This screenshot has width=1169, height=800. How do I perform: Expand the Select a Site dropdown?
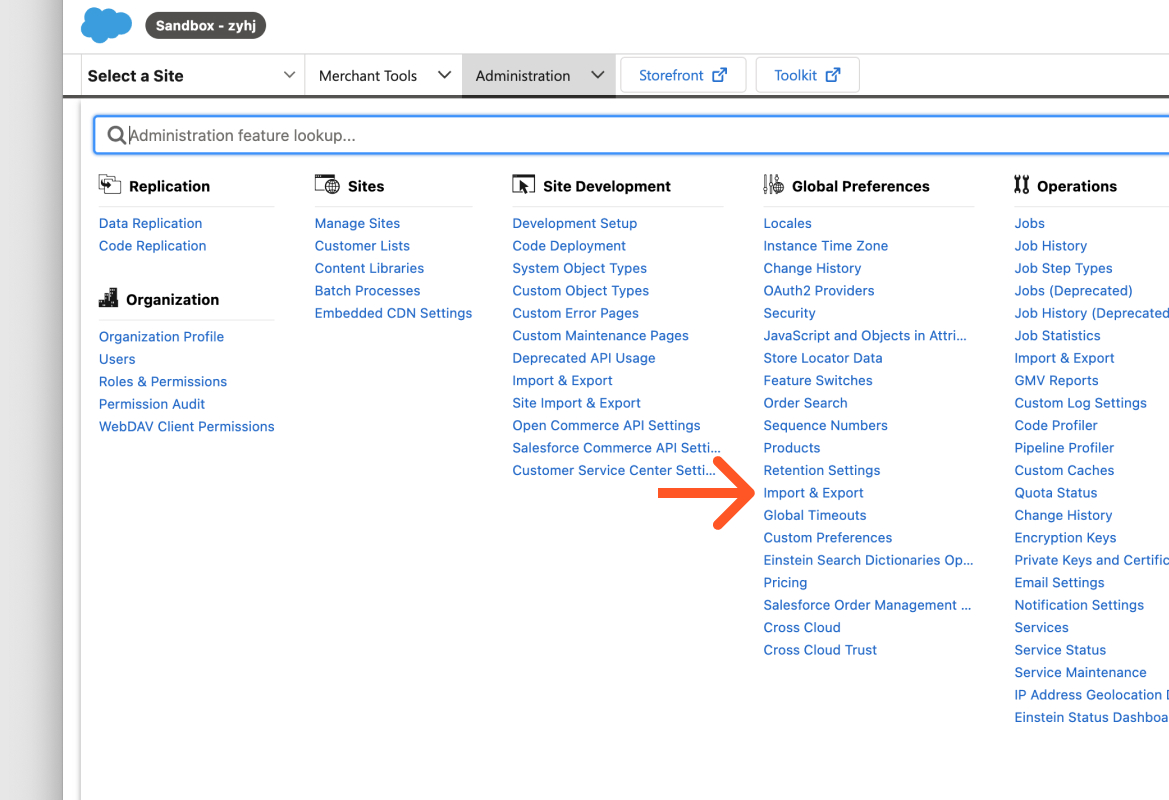click(192, 75)
